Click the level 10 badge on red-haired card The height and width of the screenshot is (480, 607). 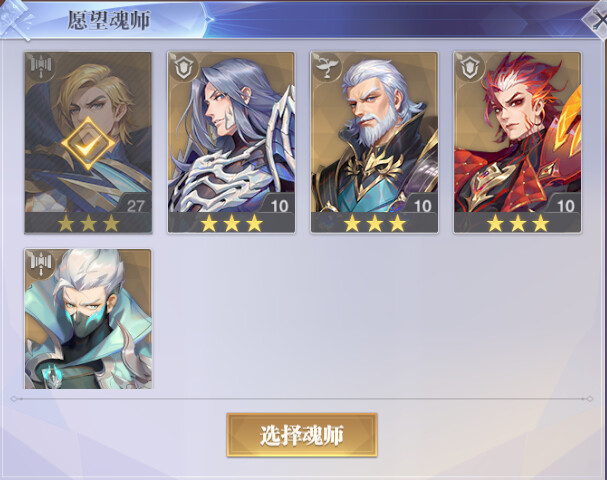pyautogui.click(x=565, y=206)
